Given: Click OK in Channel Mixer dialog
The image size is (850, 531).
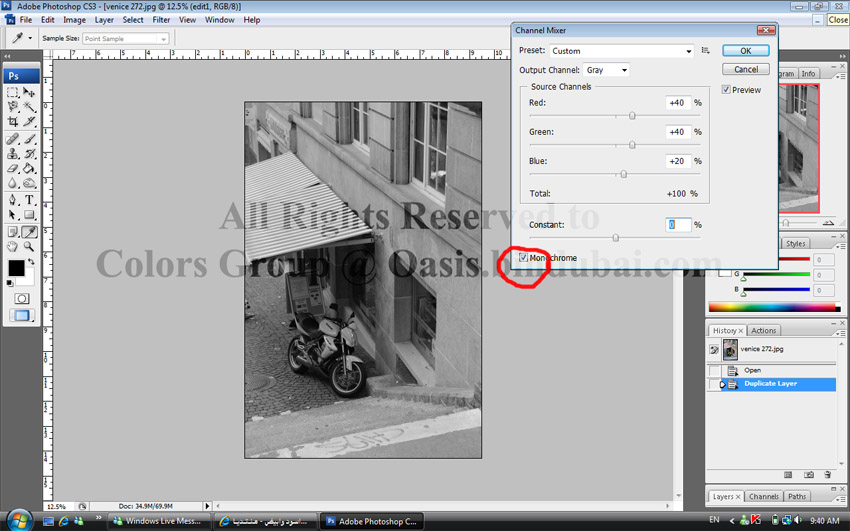Looking at the screenshot, I should click(746, 50).
